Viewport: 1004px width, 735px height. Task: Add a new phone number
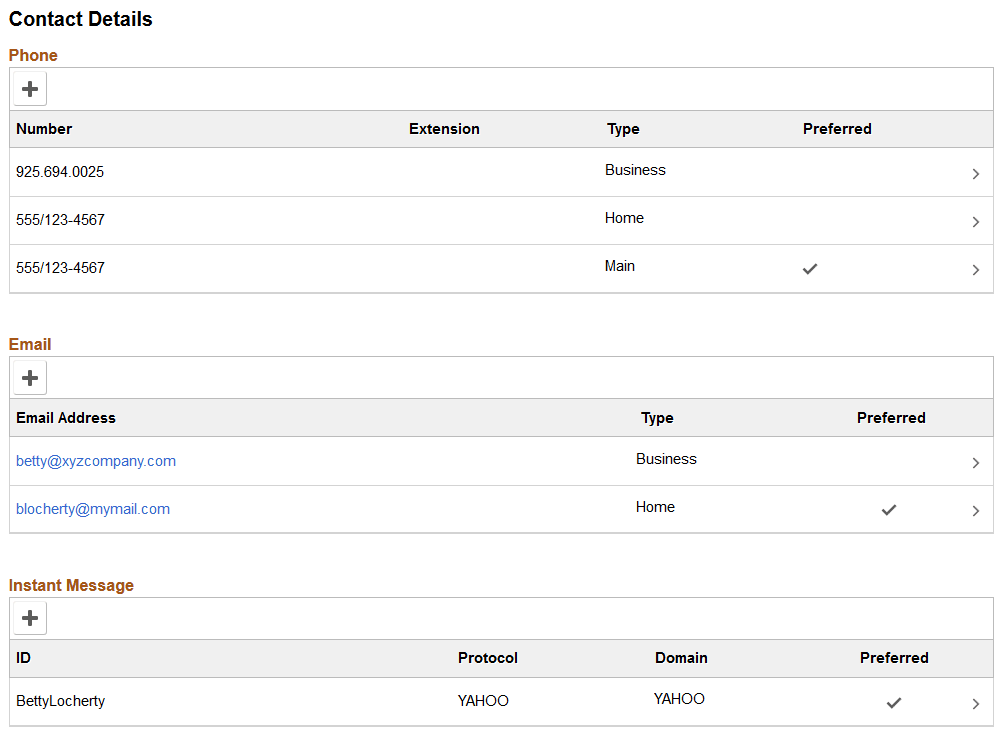click(x=29, y=88)
